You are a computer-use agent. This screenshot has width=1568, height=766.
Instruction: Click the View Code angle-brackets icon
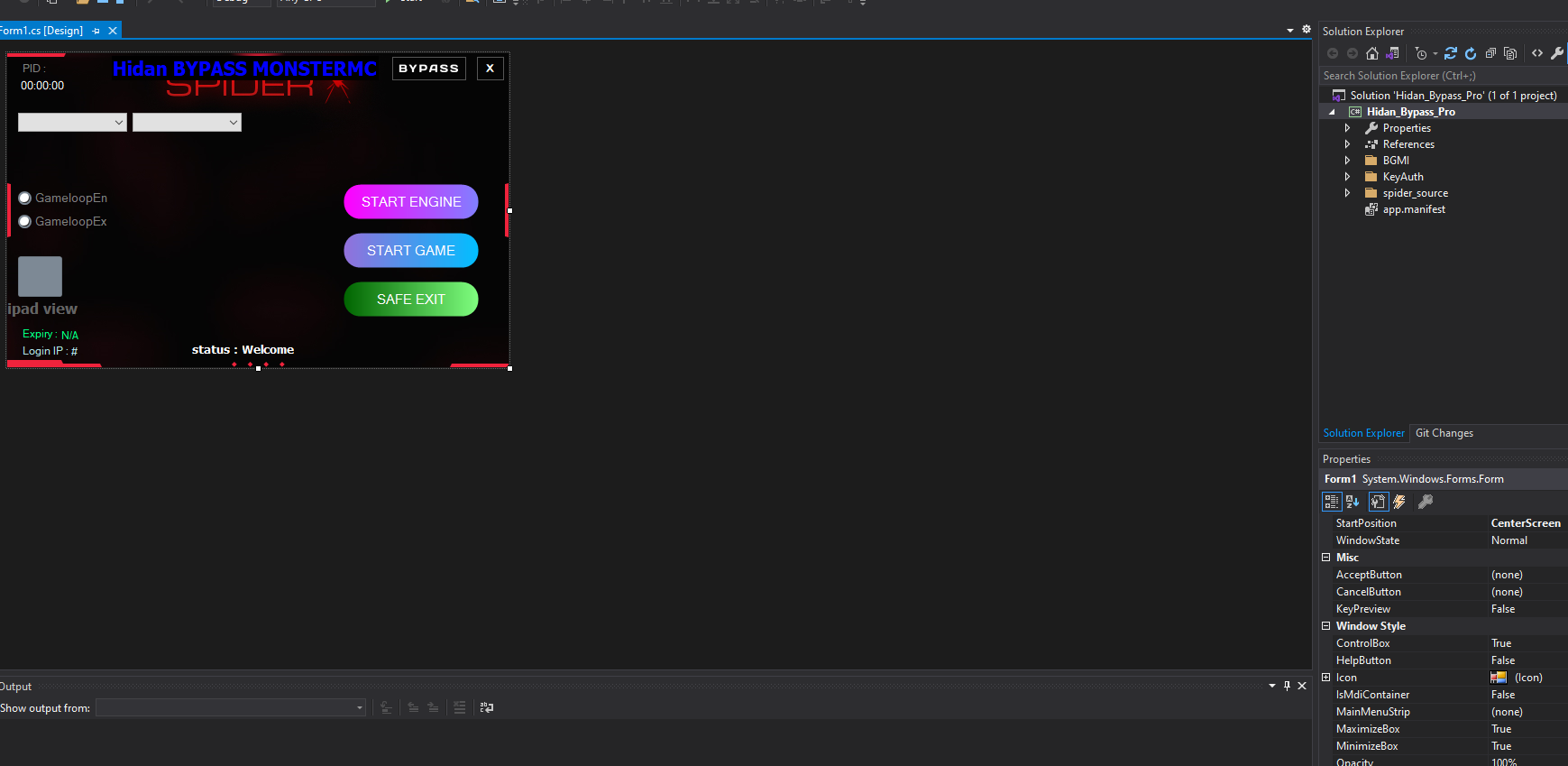pos(1537,53)
